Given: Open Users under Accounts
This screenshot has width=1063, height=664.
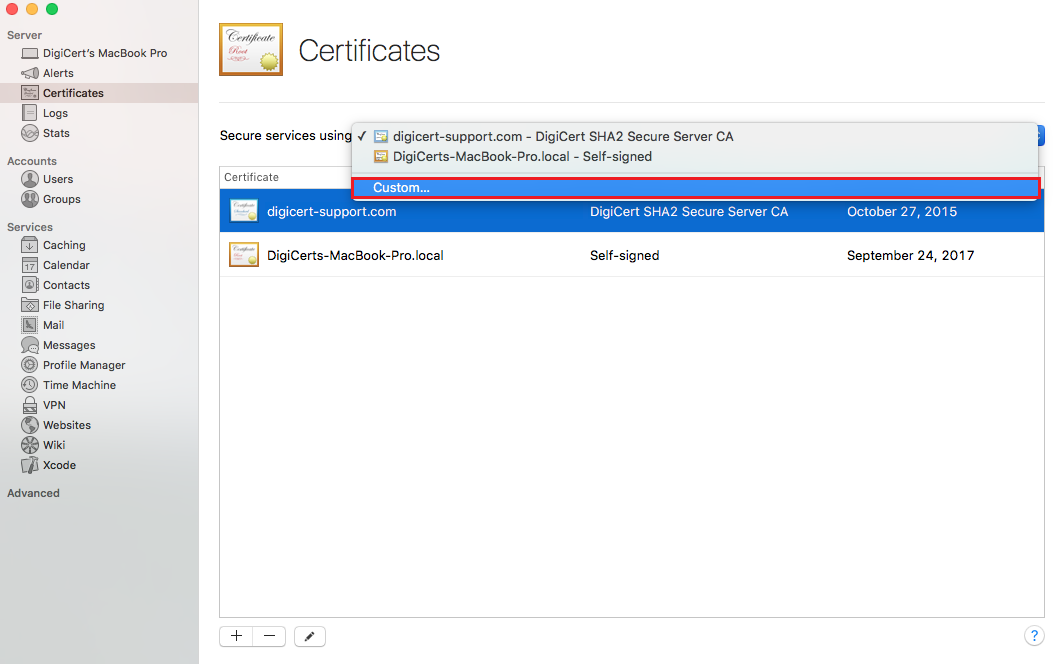Looking at the screenshot, I should pyautogui.click(x=57, y=179).
